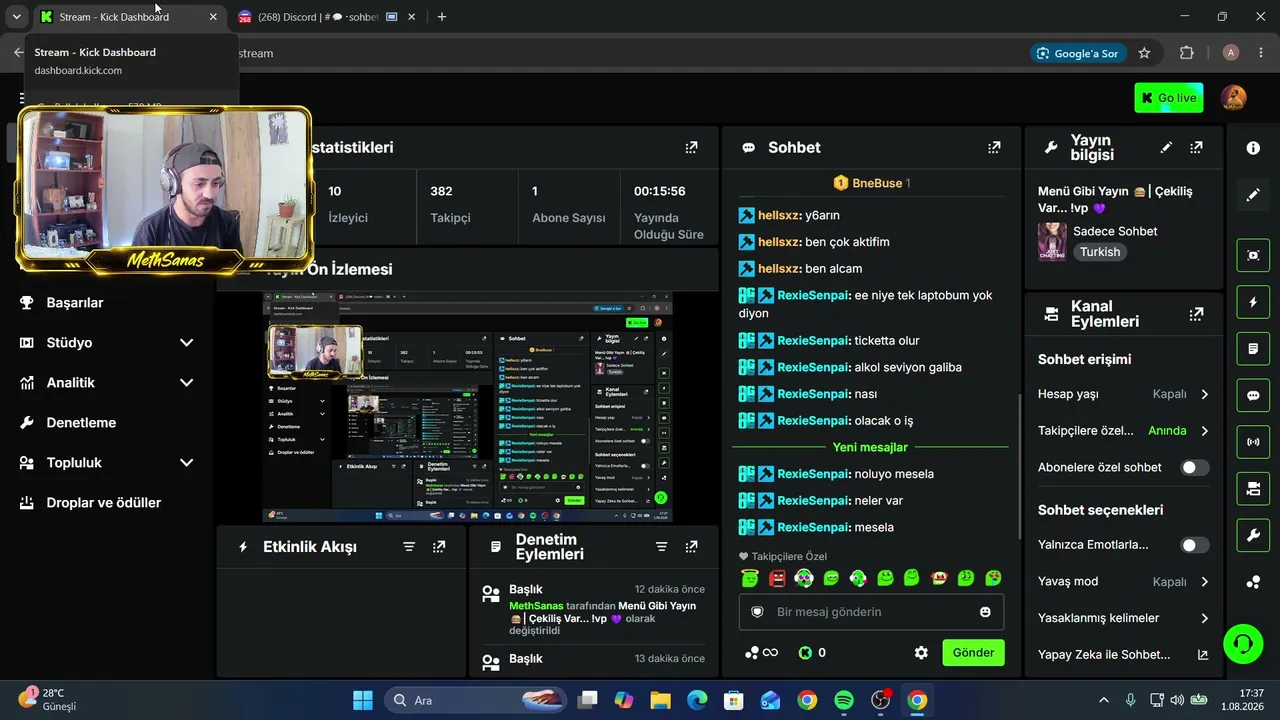The width and height of the screenshot is (1280, 720).
Task: Pop out the Denetim Eylemleri panel
Action: (x=691, y=547)
